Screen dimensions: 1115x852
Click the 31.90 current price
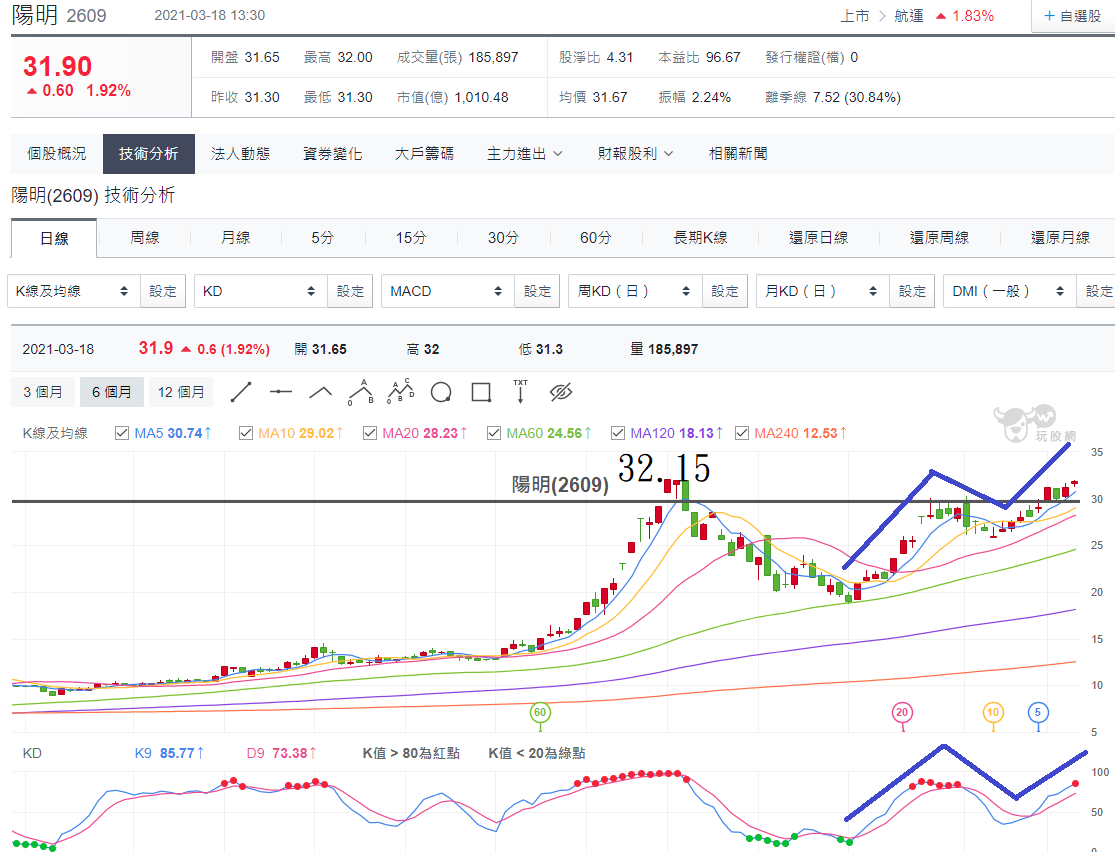pyautogui.click(x=58, y=66)
